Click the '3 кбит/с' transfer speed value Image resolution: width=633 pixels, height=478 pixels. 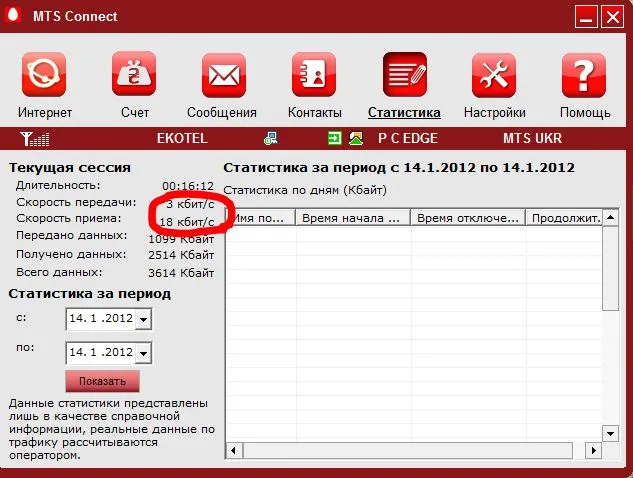[190, 204]
